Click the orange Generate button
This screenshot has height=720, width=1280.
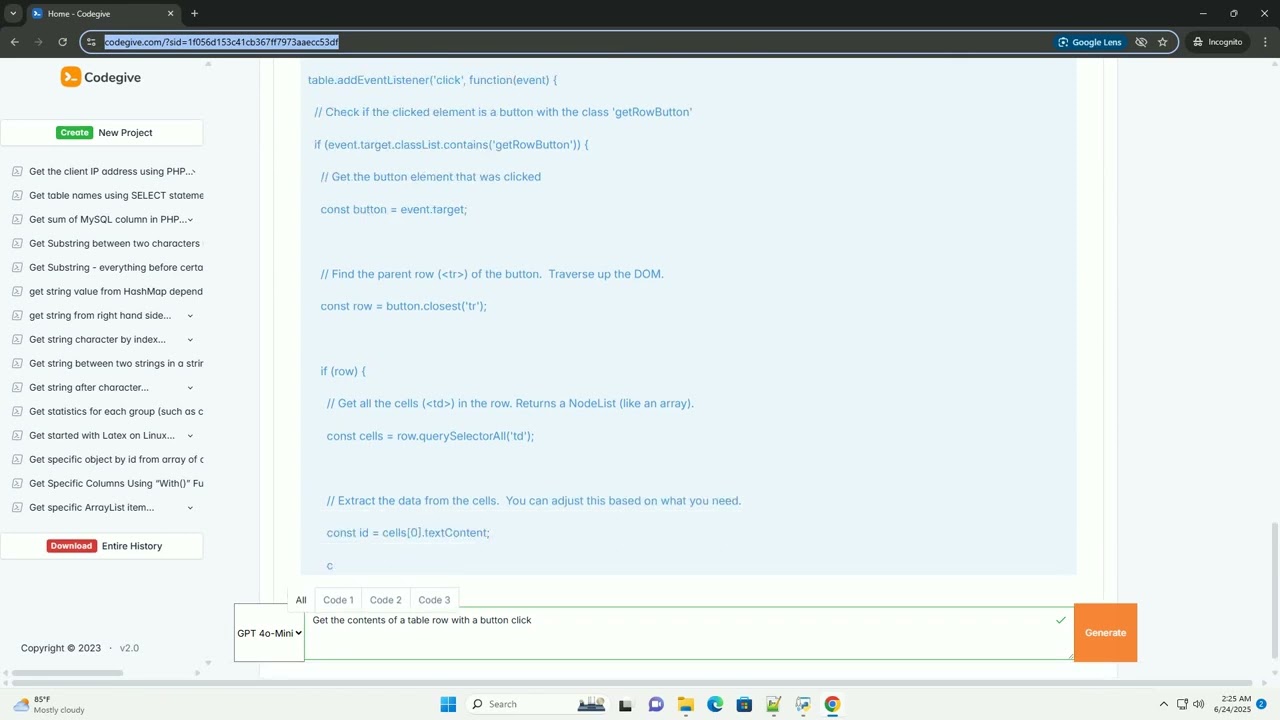[1105, 633]
